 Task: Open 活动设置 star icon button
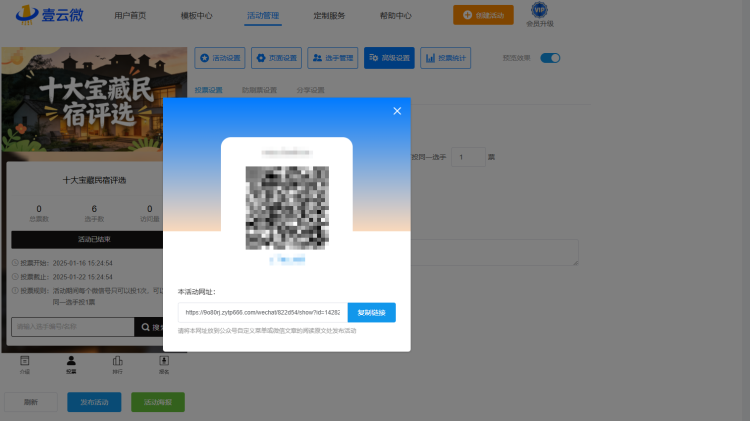tap(220, 58)
